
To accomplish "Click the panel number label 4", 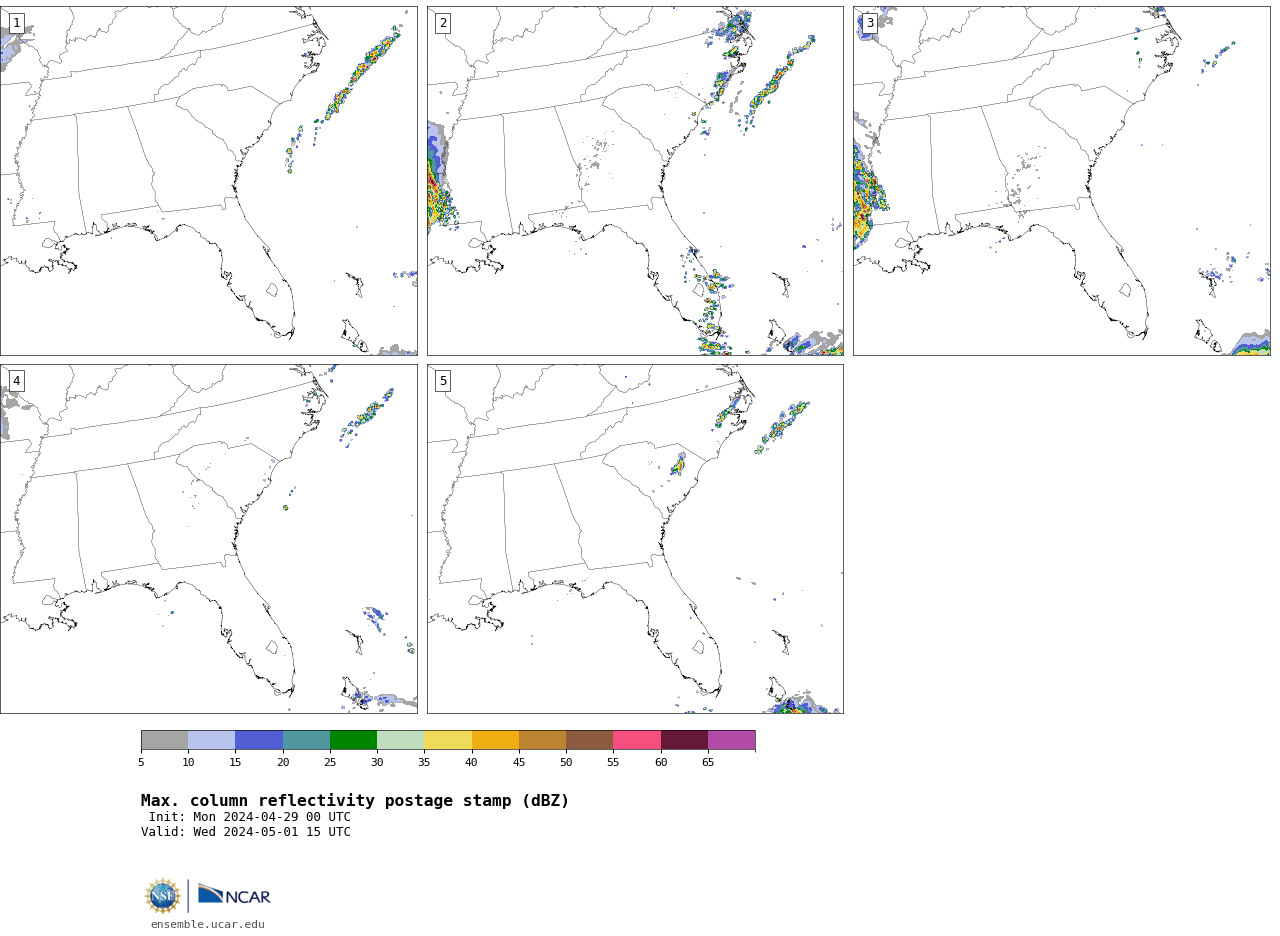I will pyautogui.click(x=16, y=381).
